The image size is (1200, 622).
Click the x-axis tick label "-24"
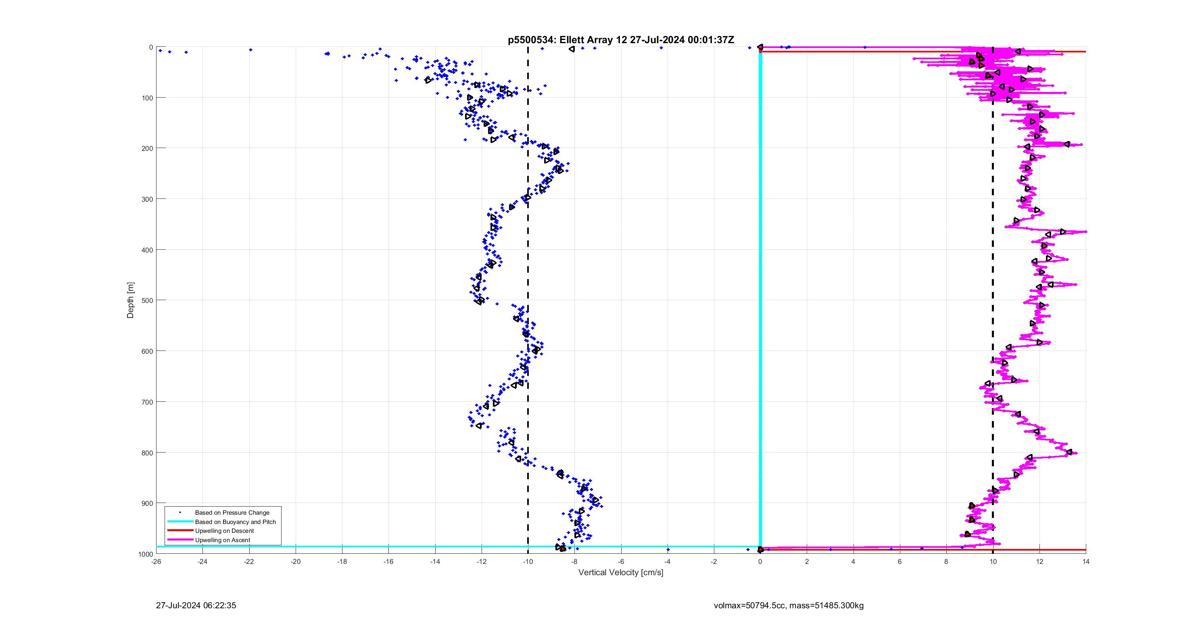click(203, 561)
